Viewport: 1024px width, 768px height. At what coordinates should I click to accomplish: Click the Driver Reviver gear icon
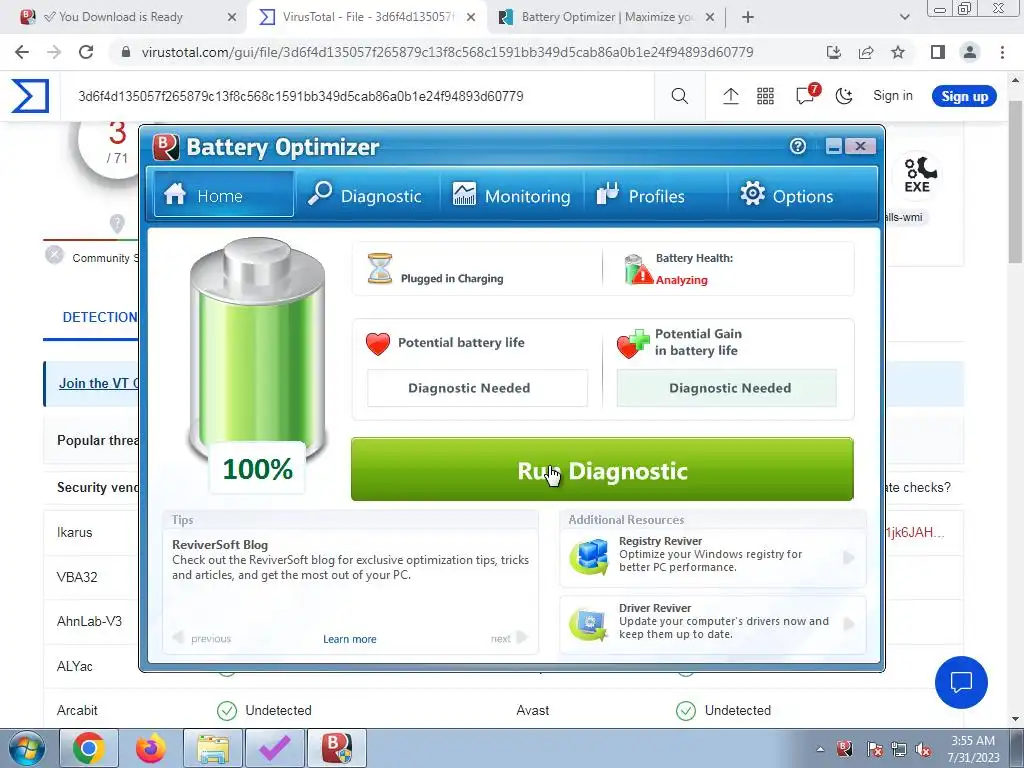pyautogui.click(x=589, y=624)
